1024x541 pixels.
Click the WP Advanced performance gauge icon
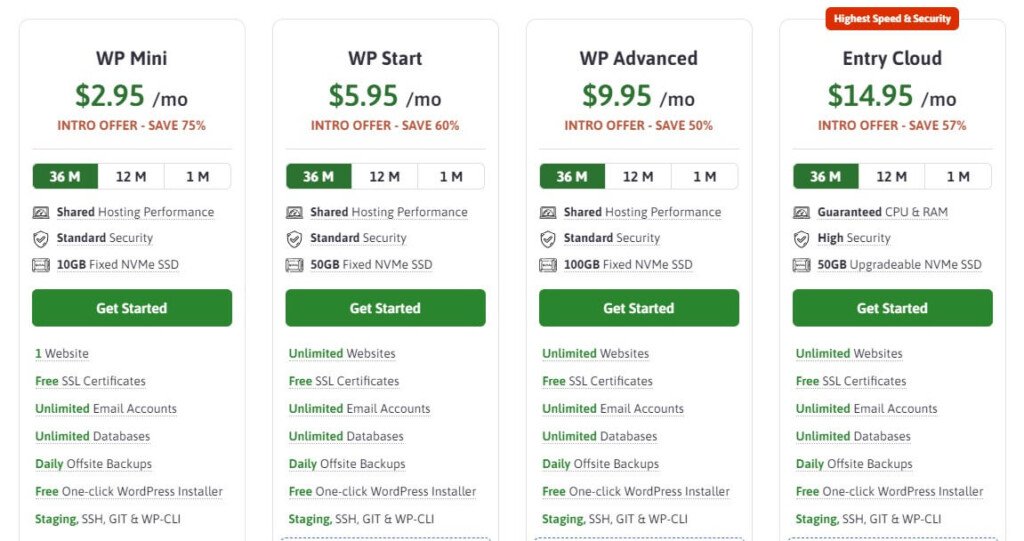coord(548,212)
